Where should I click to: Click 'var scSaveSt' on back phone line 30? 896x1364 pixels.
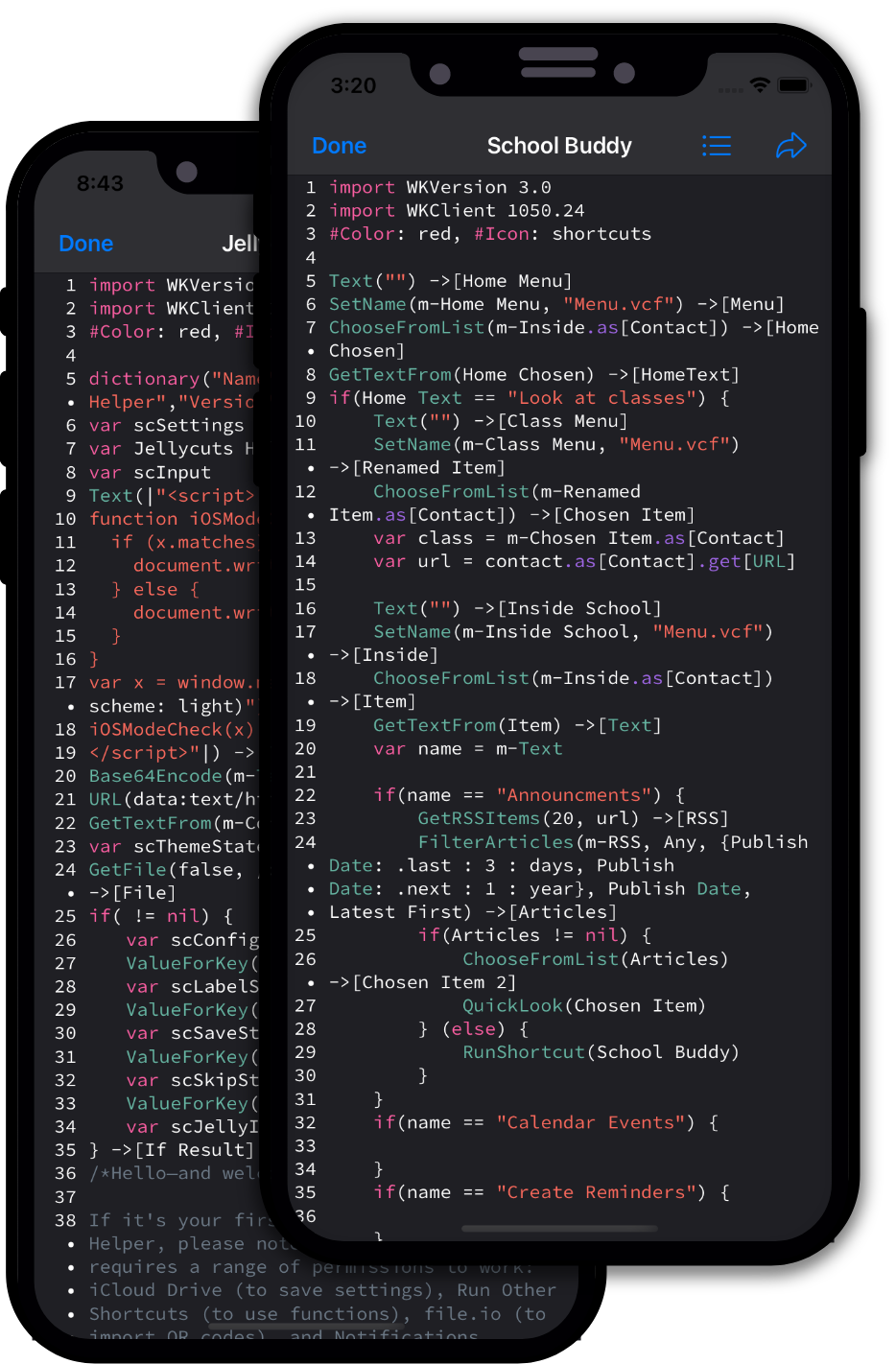pyautogui.click(x=192, y=1033)
